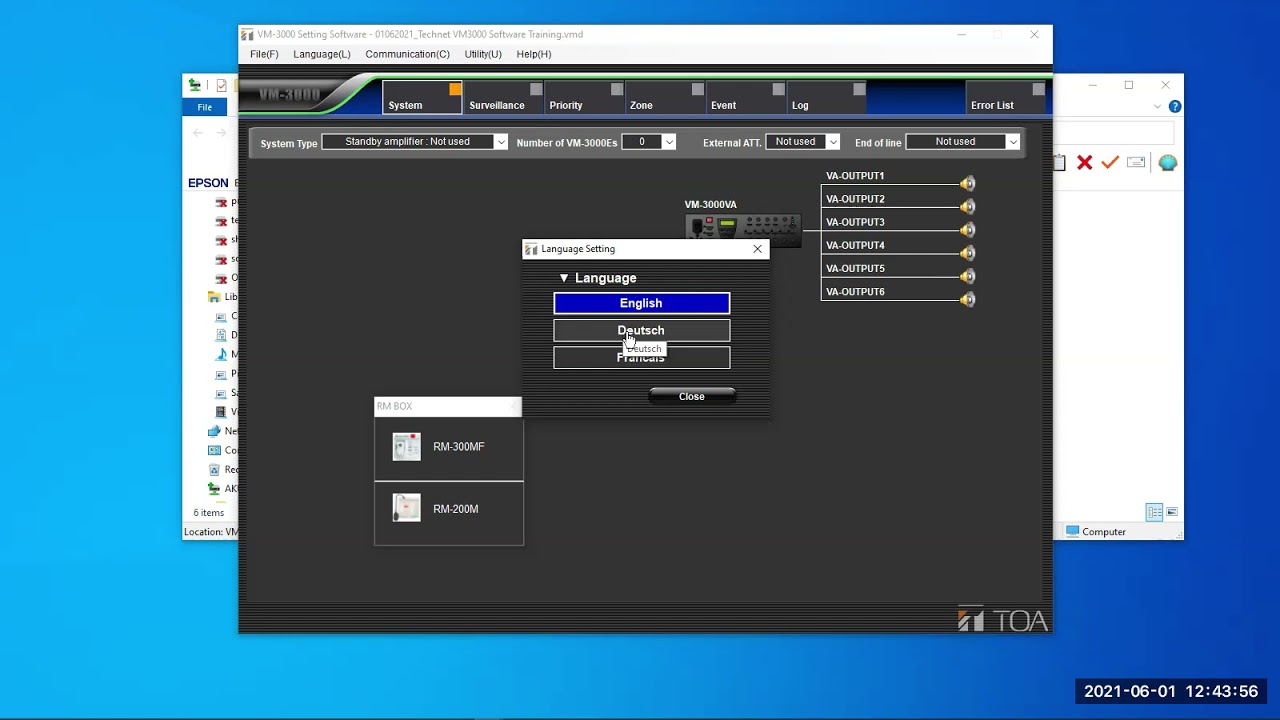Switch to the Surveillance tab

pyautogui.click(x=503, y=98)
